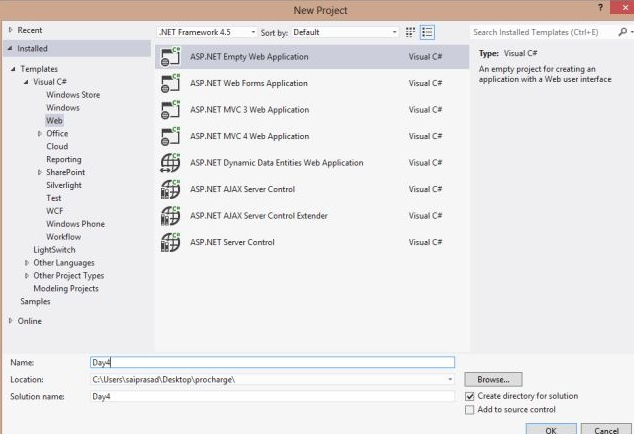This screenshot has height=434, width=634.
Task: Select the Reporting template category
Action: pyautogui.click(x=63, y=159)
